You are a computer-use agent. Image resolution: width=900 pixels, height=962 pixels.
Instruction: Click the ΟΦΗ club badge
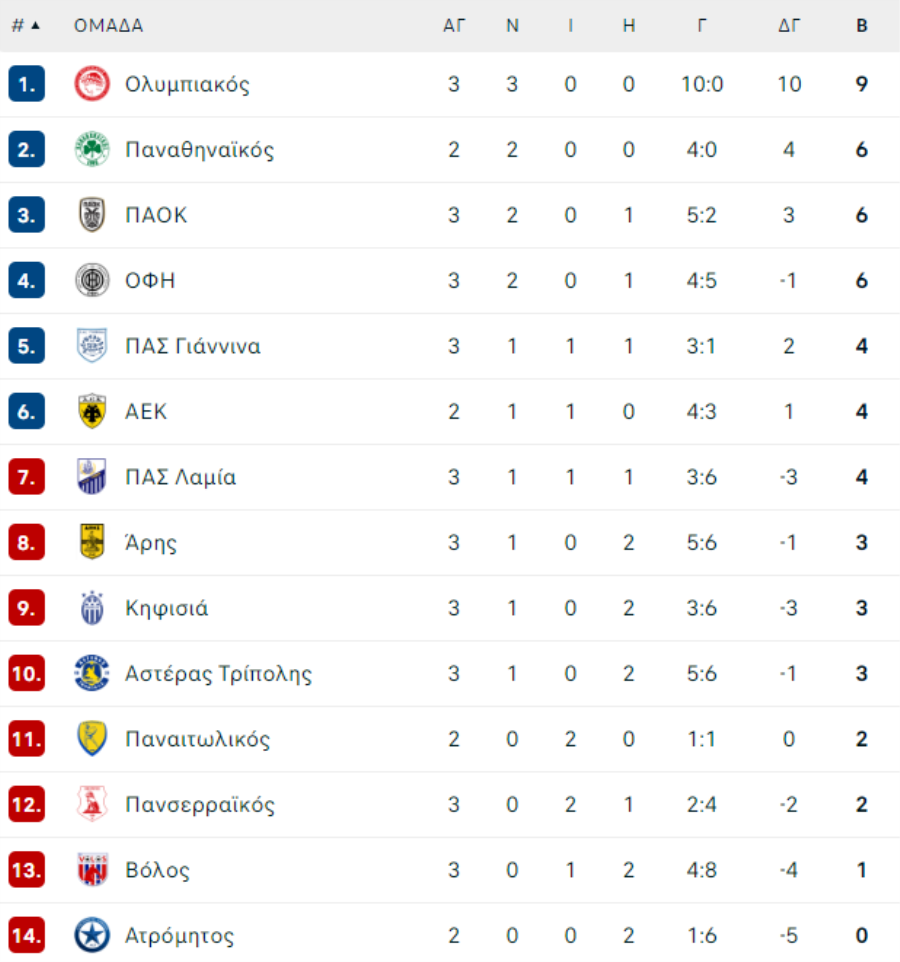92,281
